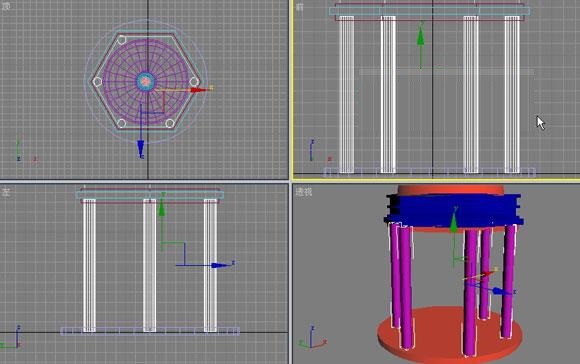Select base platform outline in Left viewport

(x=150, y=331)
